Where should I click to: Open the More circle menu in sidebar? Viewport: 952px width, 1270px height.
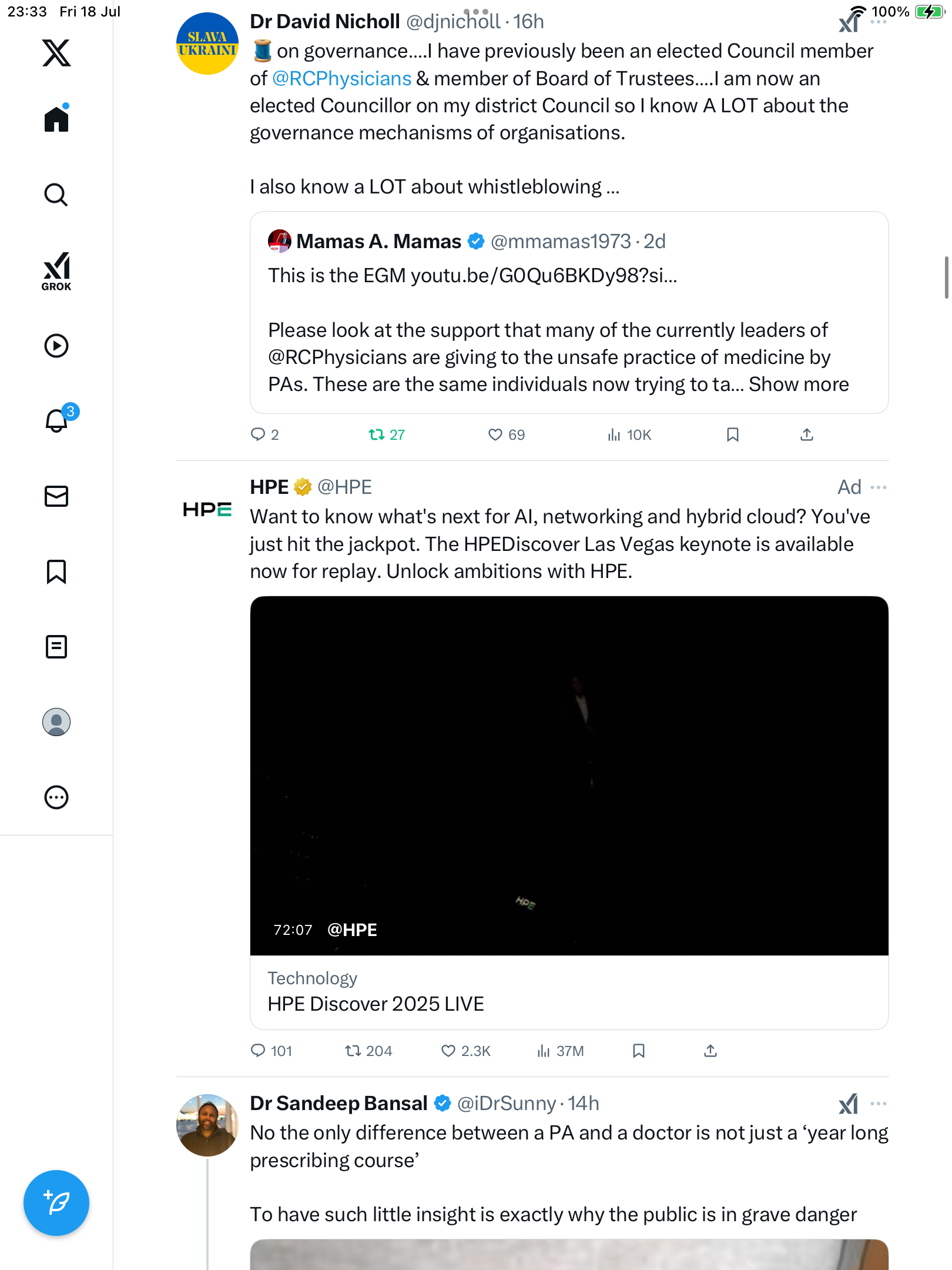coord(56,797)
